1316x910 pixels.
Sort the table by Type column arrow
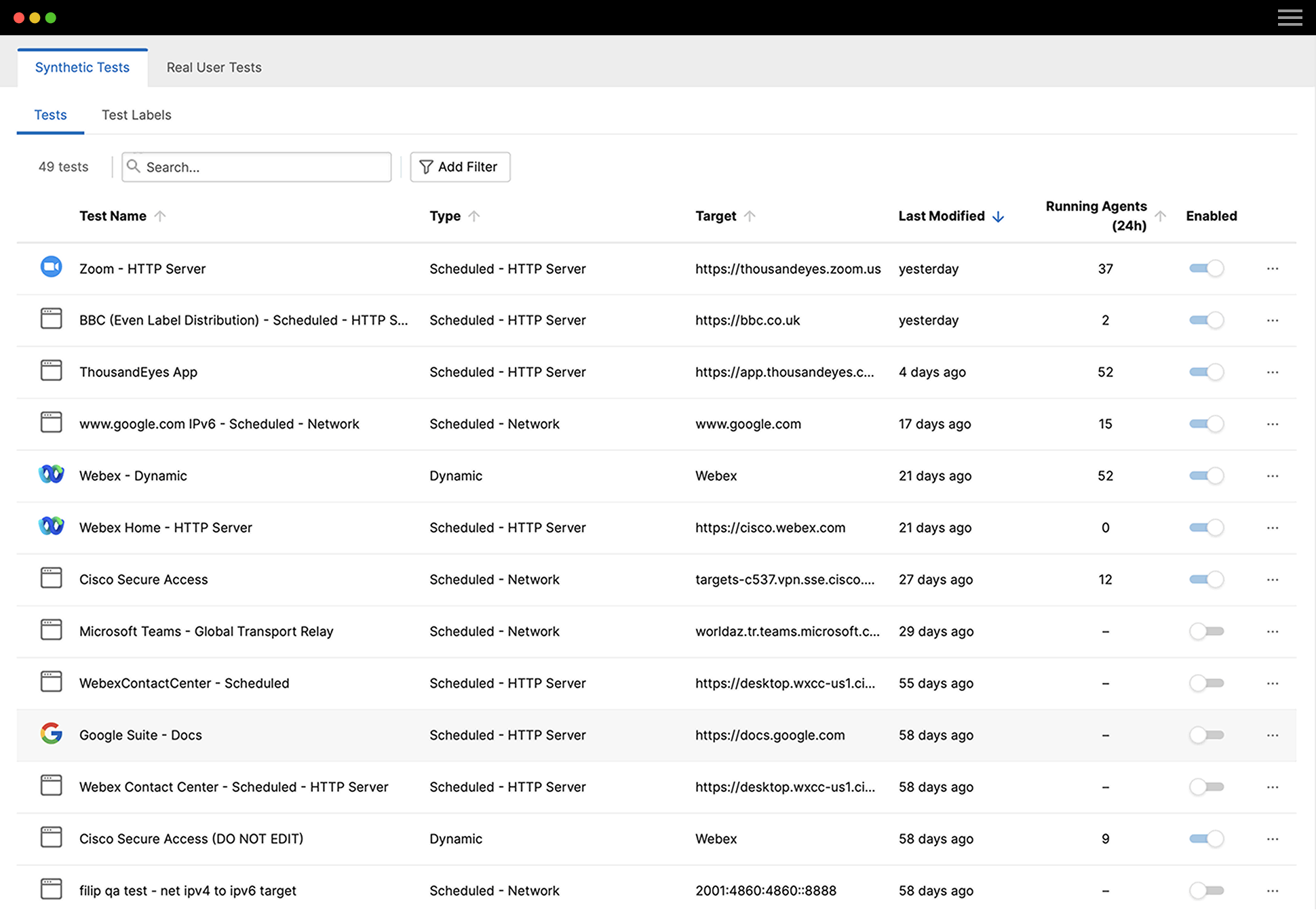pyautogui.click(x=474, y=216)
